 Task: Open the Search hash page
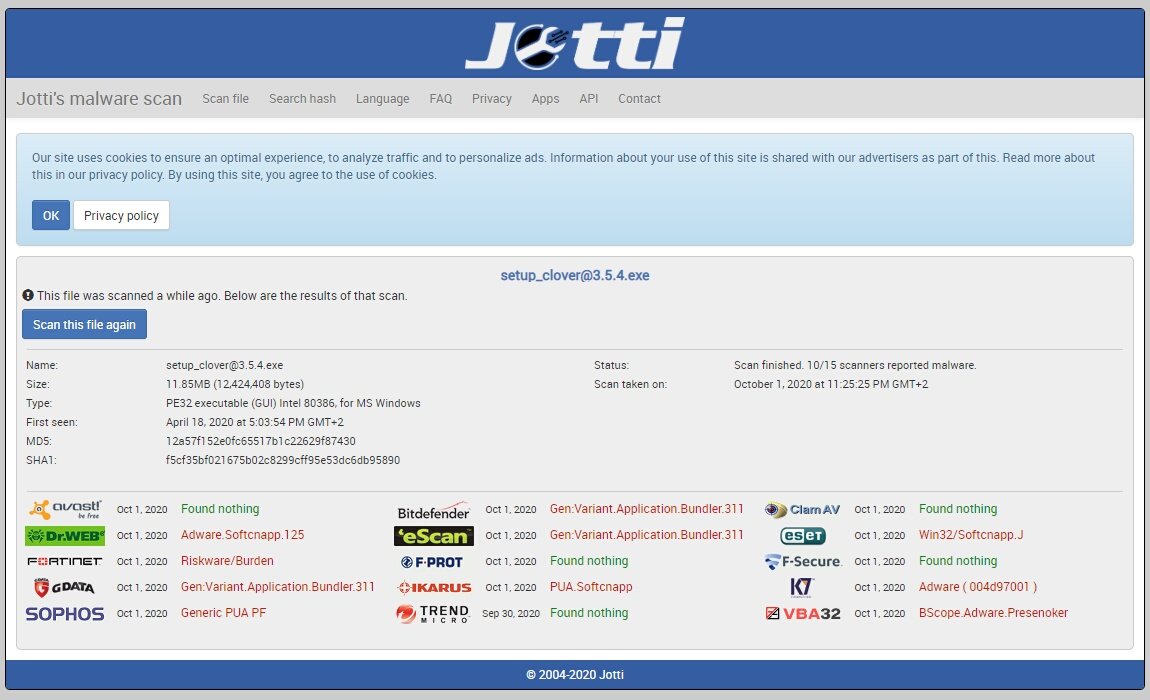[302, 98]
